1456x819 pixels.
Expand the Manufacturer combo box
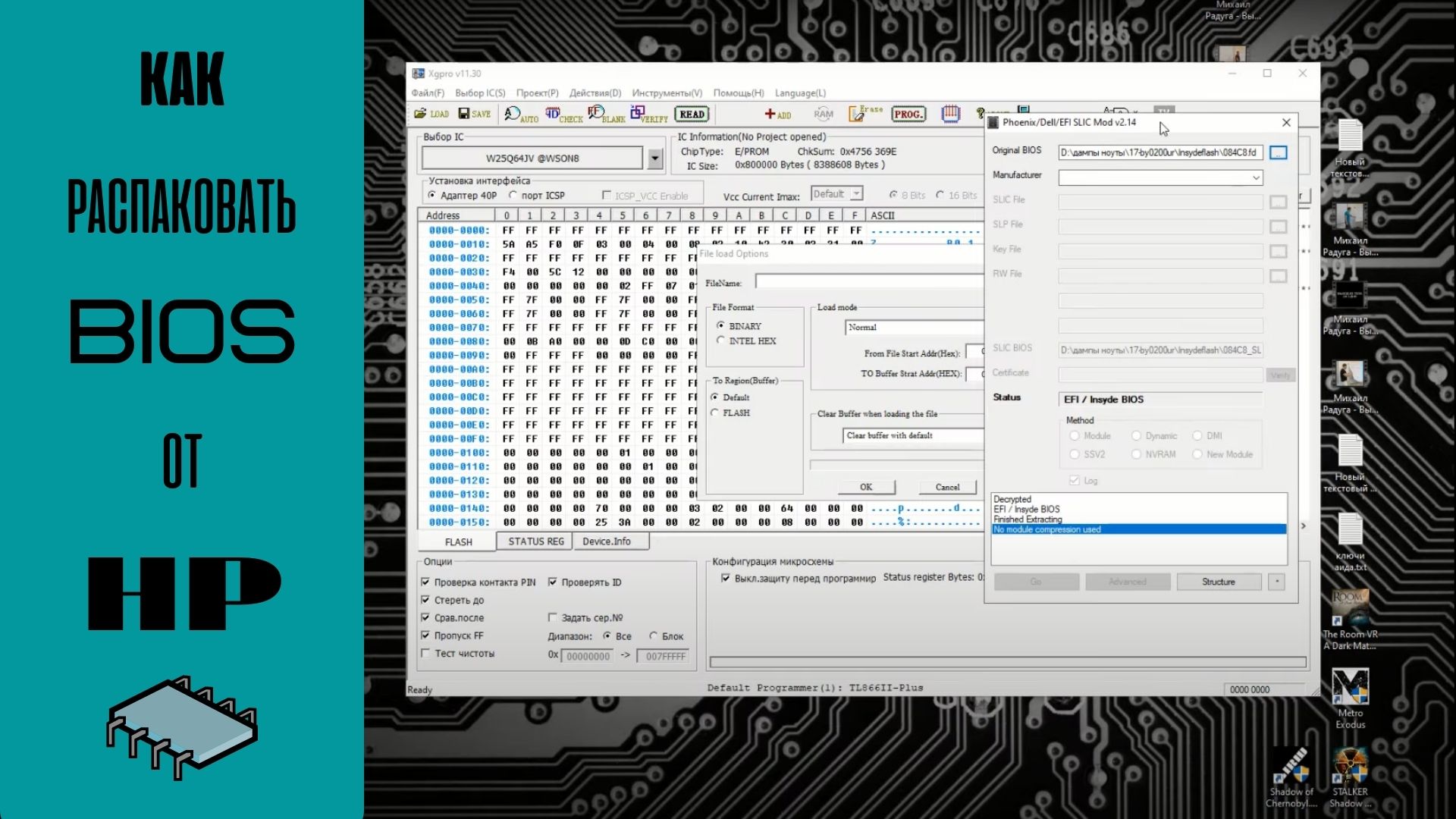point(1256,177)
